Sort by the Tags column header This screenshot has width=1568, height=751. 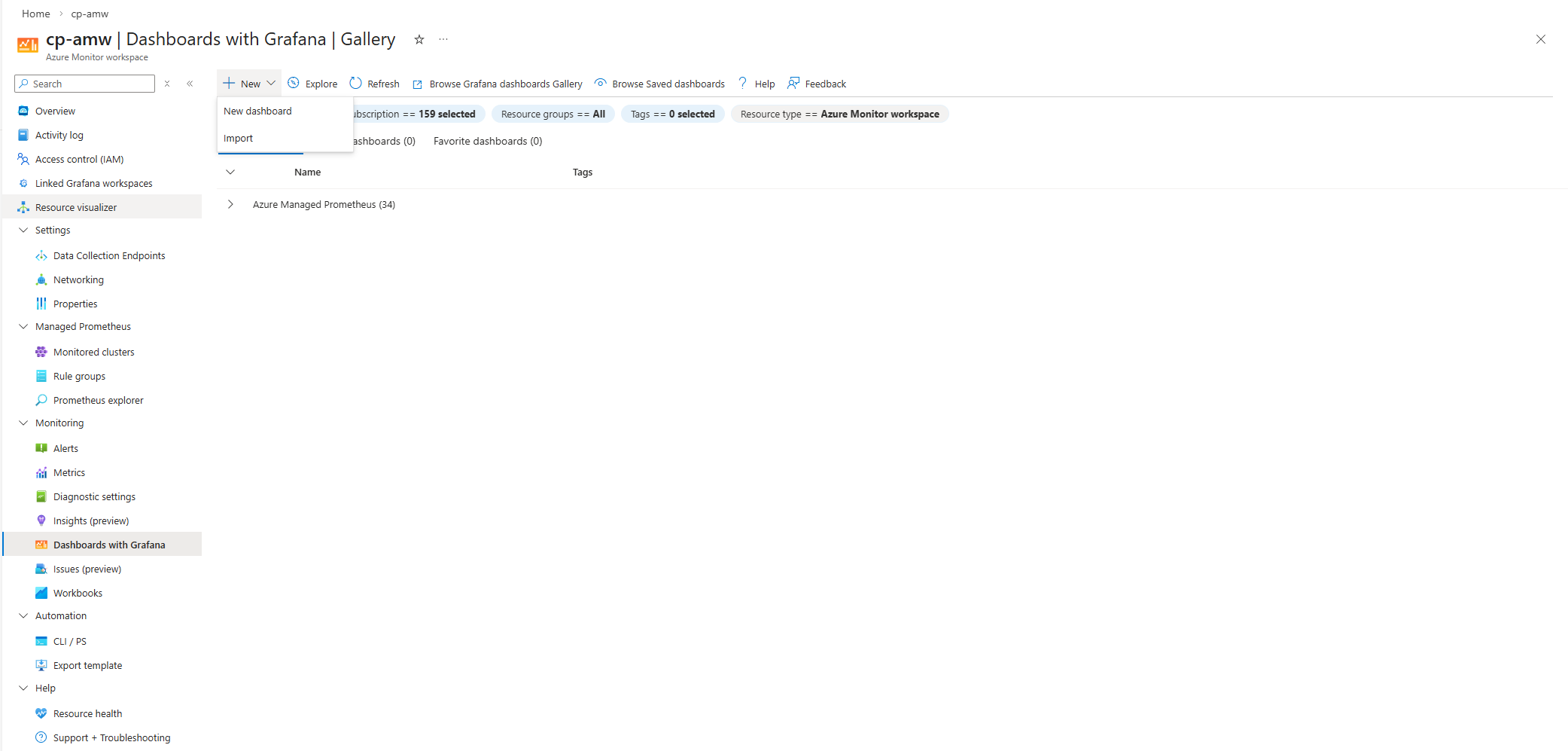pyautogui.click(x=583, y=172)
